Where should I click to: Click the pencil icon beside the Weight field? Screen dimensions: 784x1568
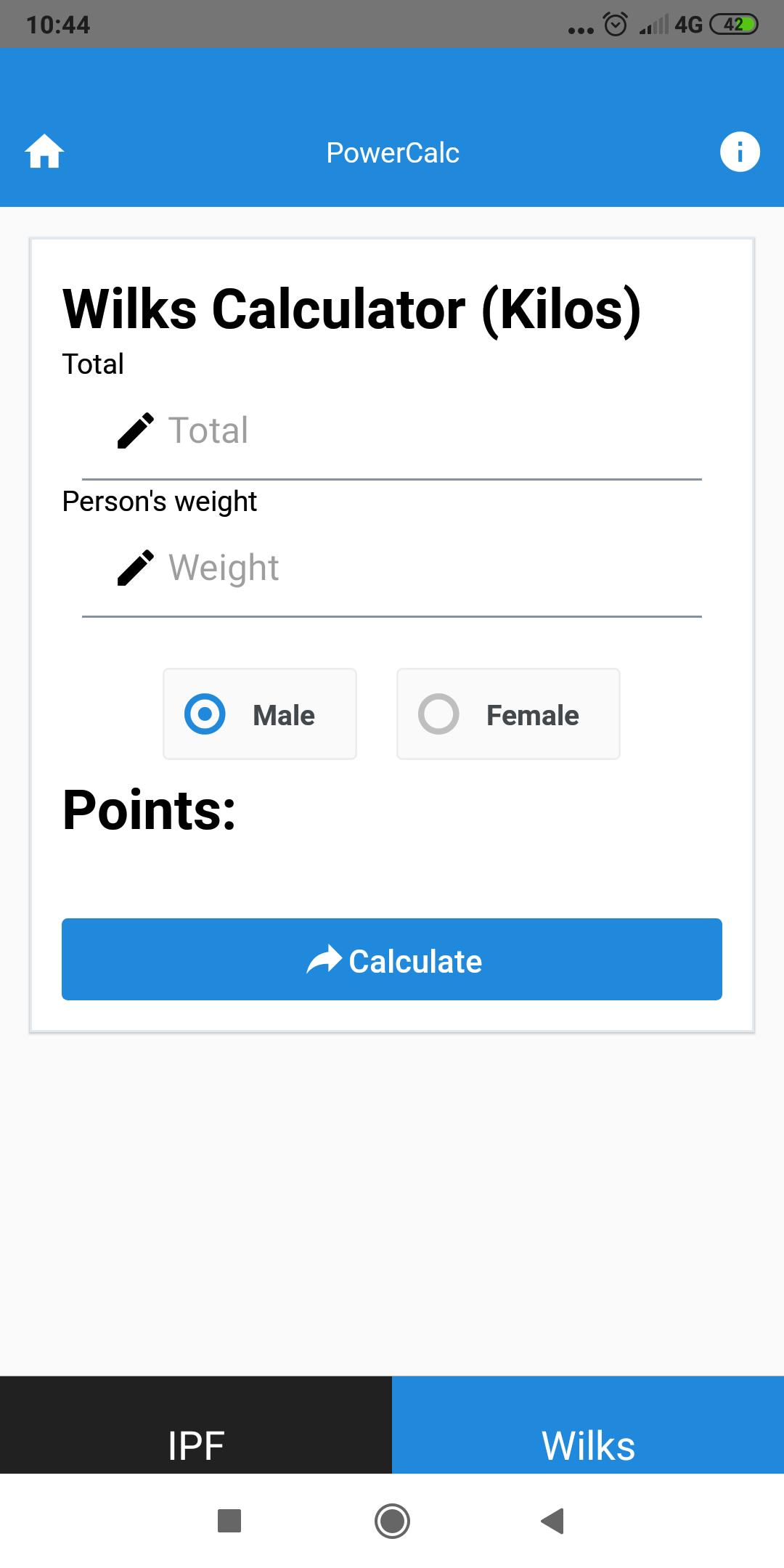click(x=135, y=568)
